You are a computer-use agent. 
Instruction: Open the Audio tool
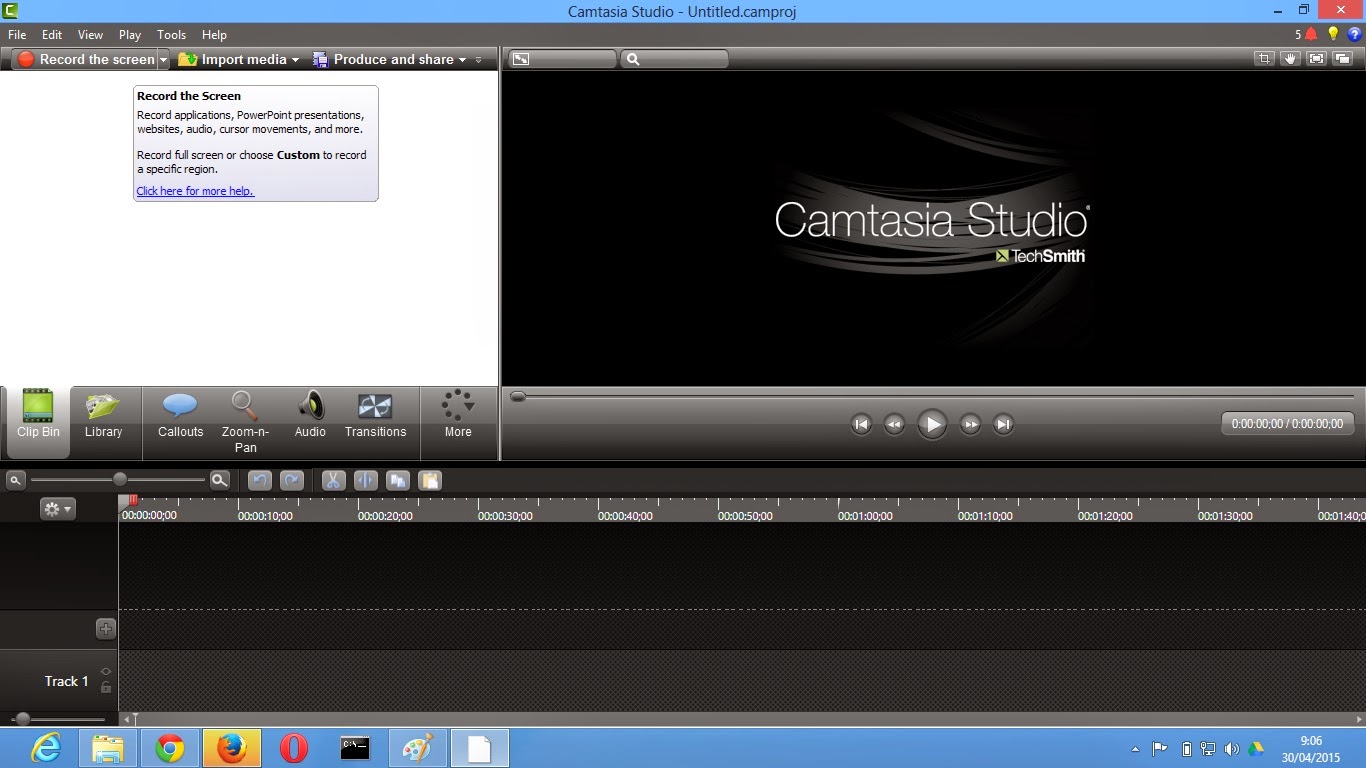(310, 415)
